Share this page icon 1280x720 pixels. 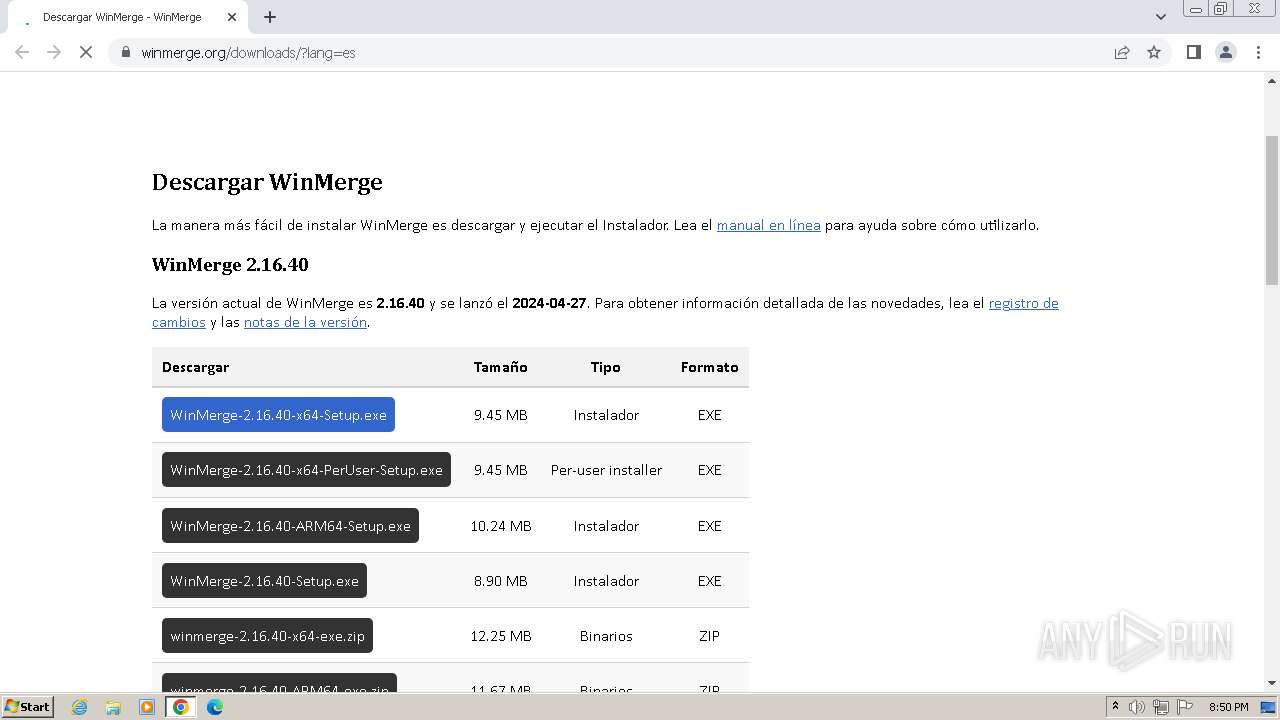point(1122,52)
